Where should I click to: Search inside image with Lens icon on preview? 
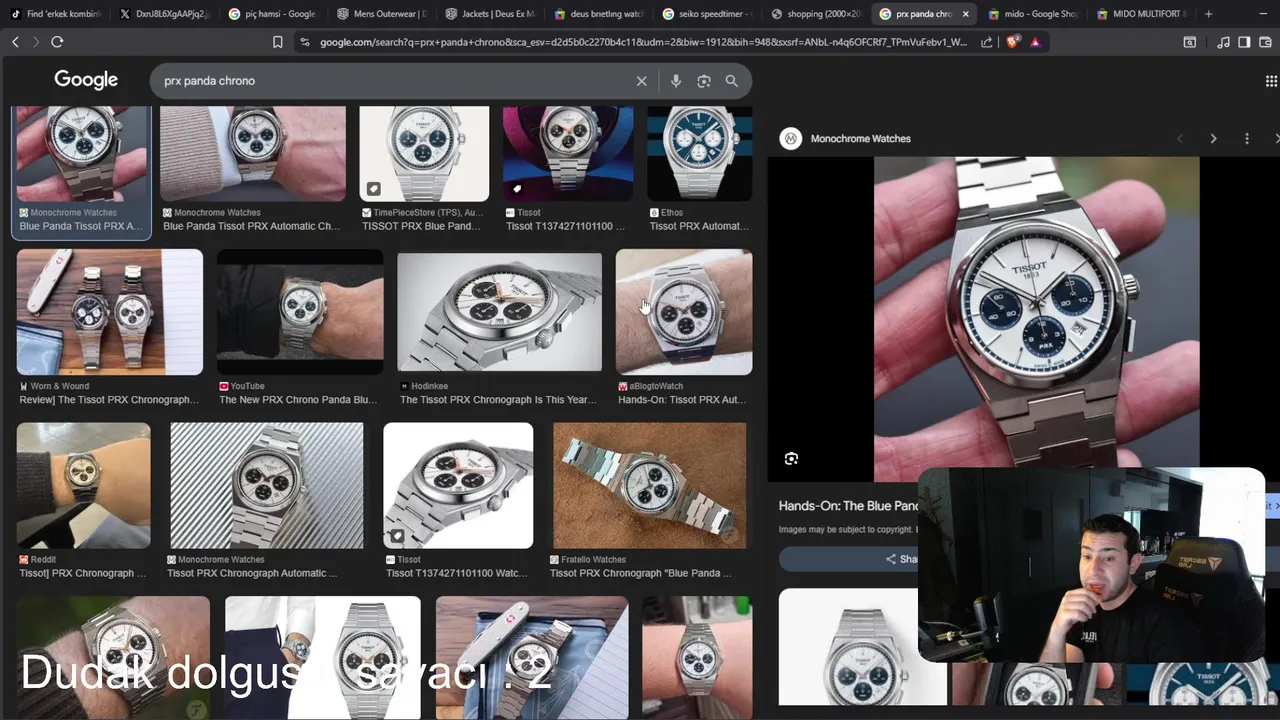[x=791, y=458]
